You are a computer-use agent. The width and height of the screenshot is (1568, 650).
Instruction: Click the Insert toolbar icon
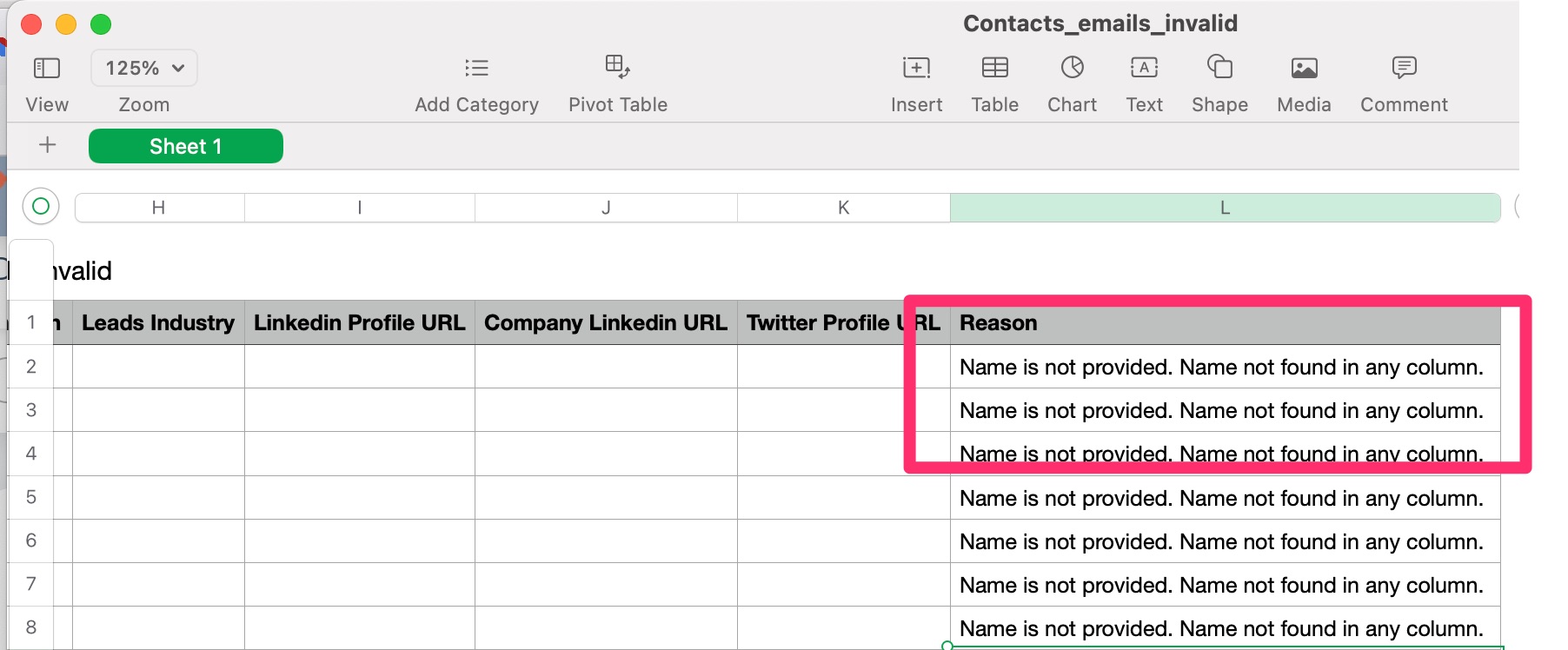pyautogui.click(x=916, y=68)
